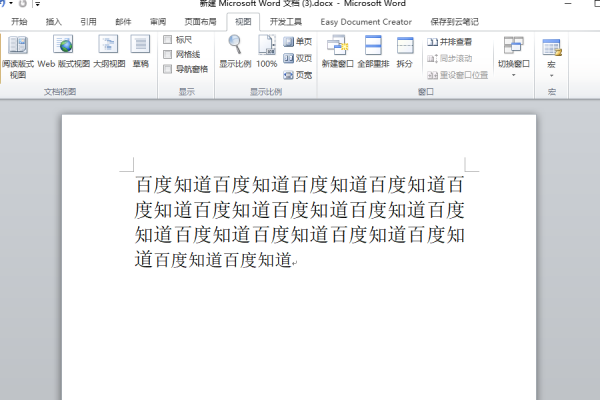Open Web 版式视图 layout view
600x400 pixels.
click(64, 52)
